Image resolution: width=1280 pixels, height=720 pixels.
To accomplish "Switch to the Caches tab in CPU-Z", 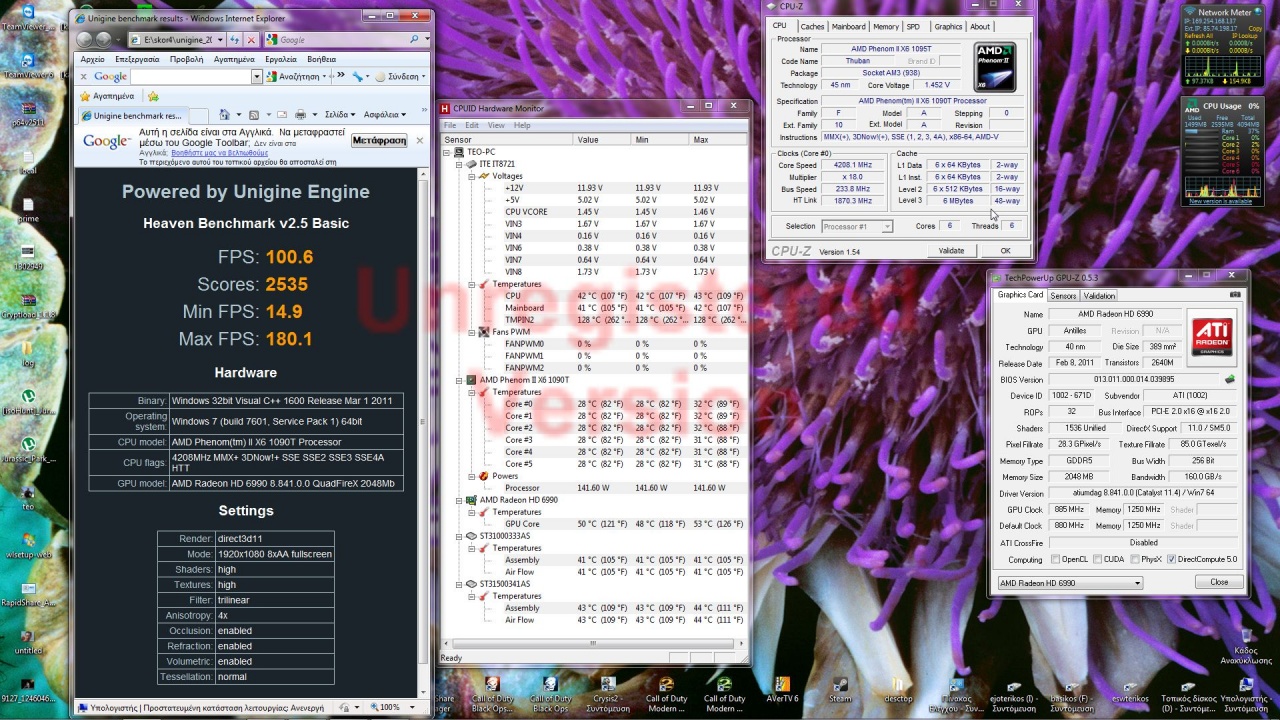I will (x=812, y=27).
